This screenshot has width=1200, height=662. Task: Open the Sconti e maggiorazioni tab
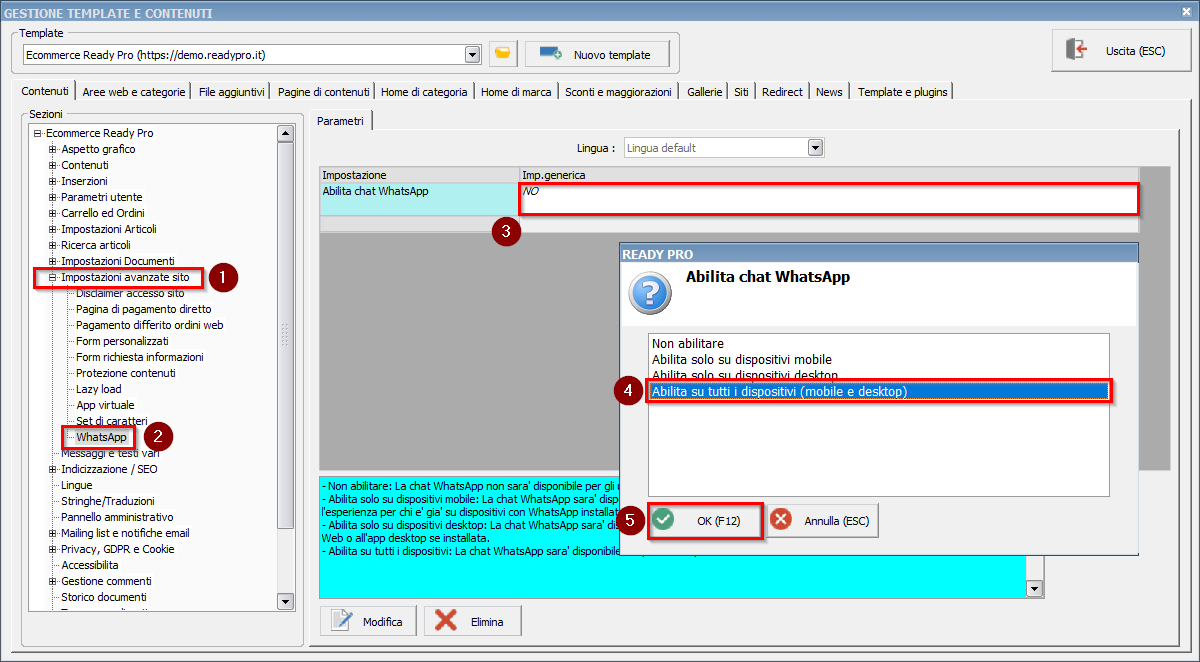click(618, 92)
